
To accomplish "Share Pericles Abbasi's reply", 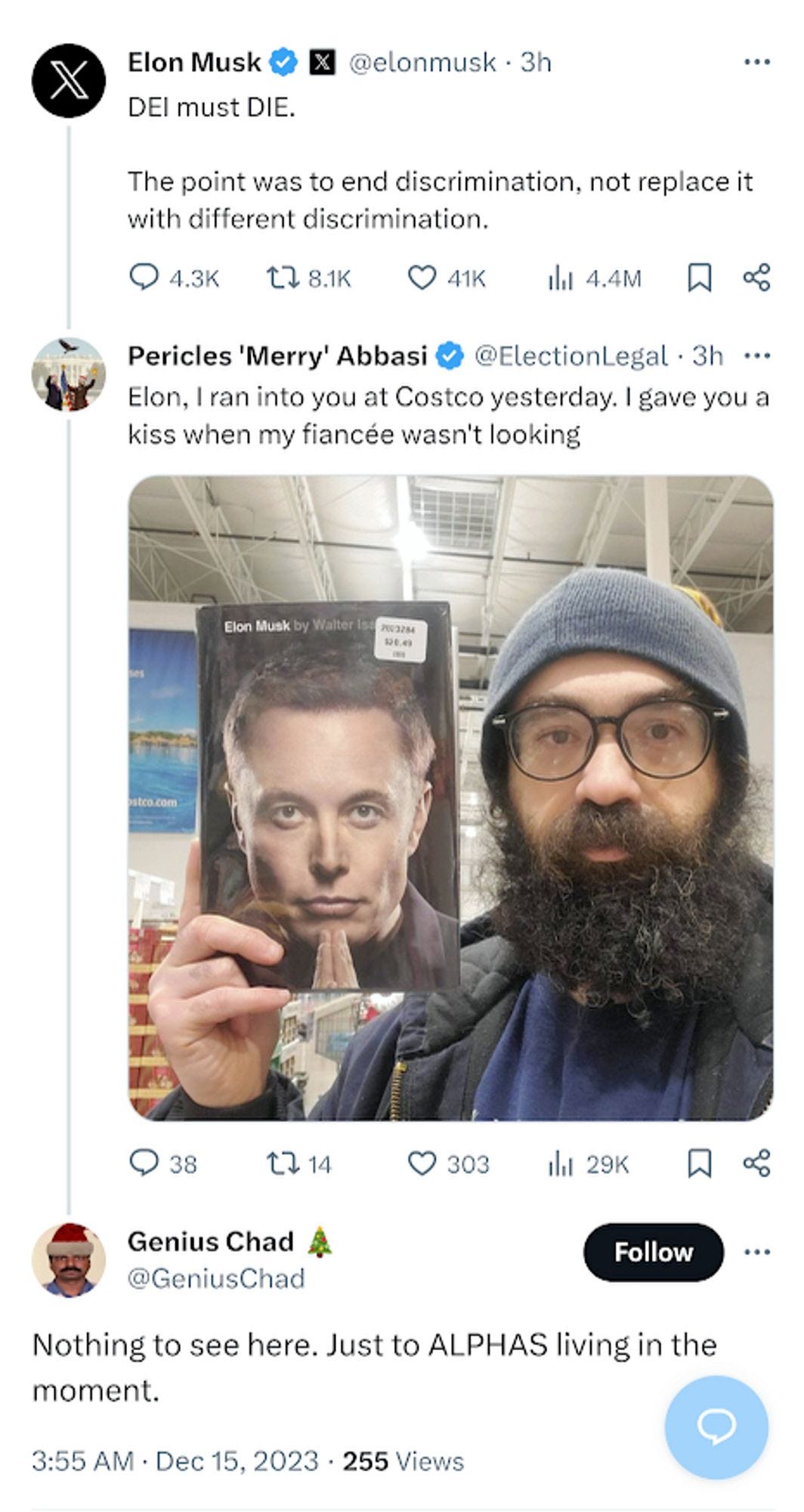I will [756, 1163].
